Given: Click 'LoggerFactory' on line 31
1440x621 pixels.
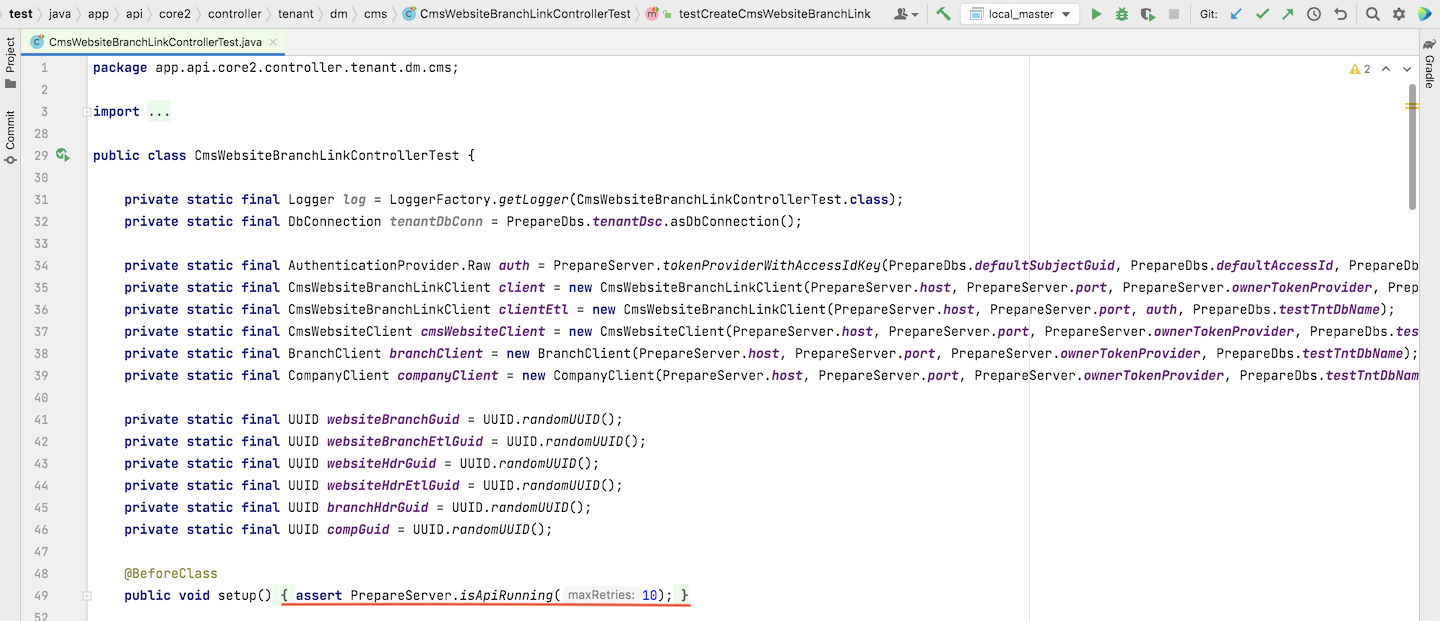Looking at the screenshot, I should [x=440, y=200].
